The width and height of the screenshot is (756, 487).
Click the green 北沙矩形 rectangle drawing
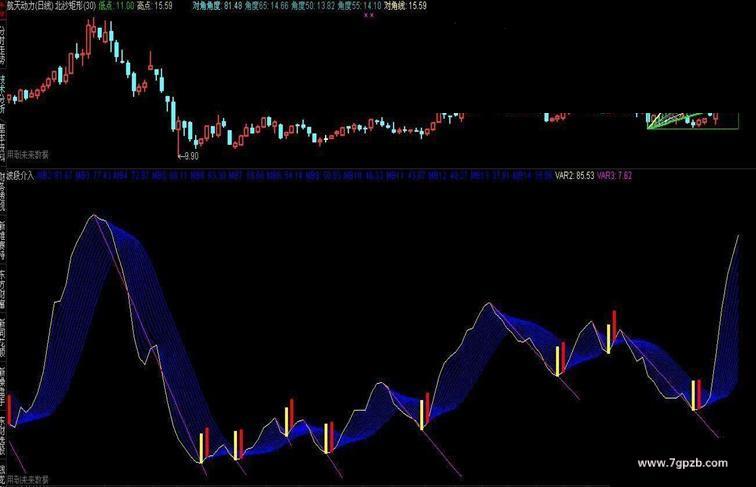[x=692, y=121]
